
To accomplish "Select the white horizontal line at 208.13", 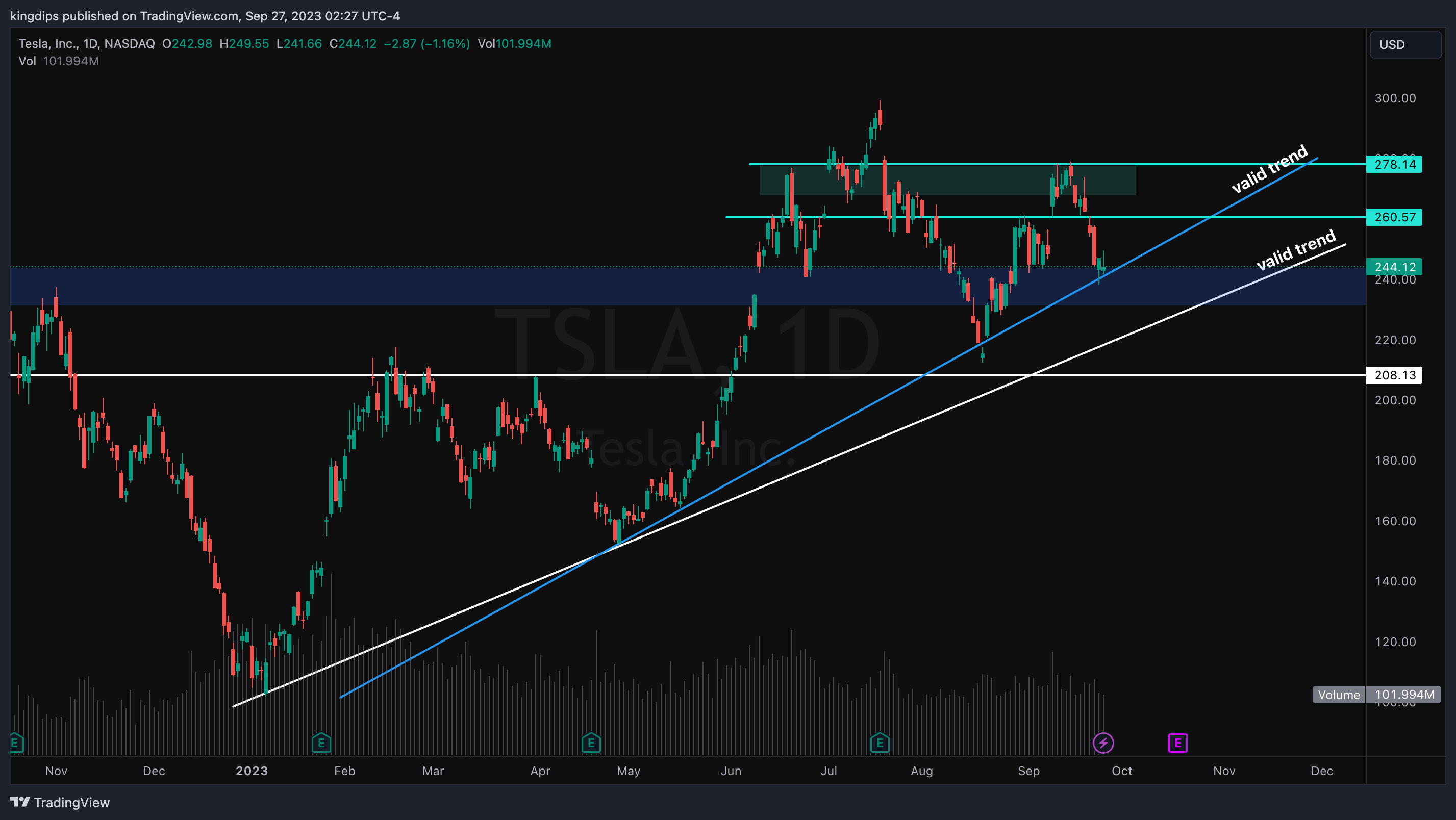I will 688,375.
